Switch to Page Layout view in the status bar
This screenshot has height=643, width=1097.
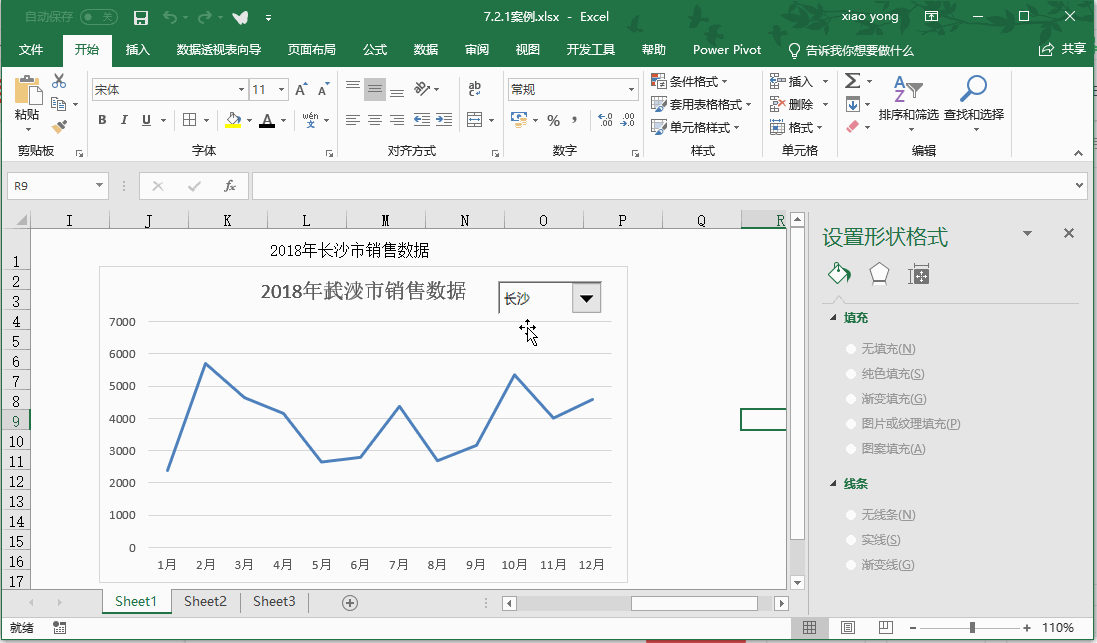[847, 628]
